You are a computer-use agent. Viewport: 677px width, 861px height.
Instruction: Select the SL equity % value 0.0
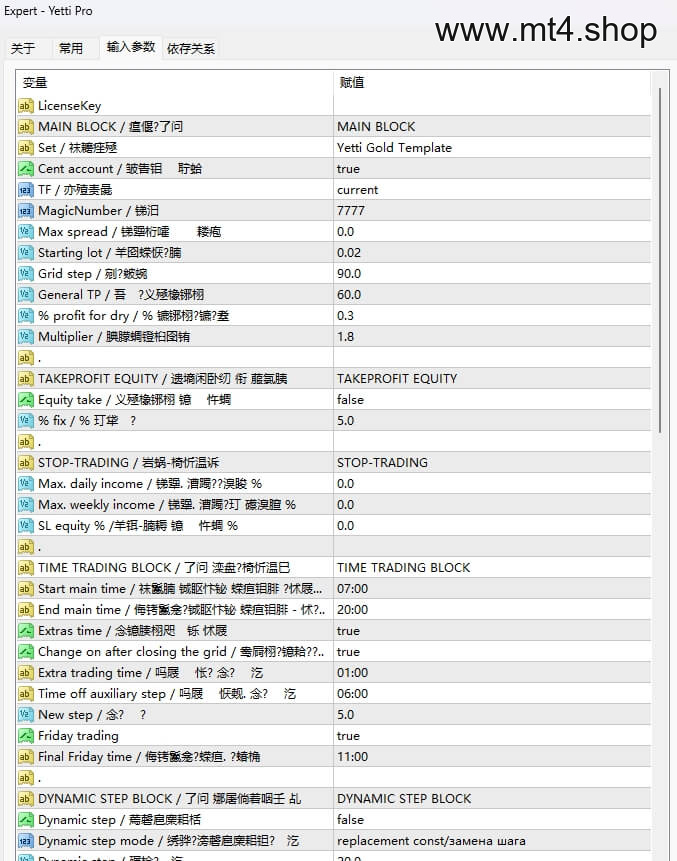[491, 525]
